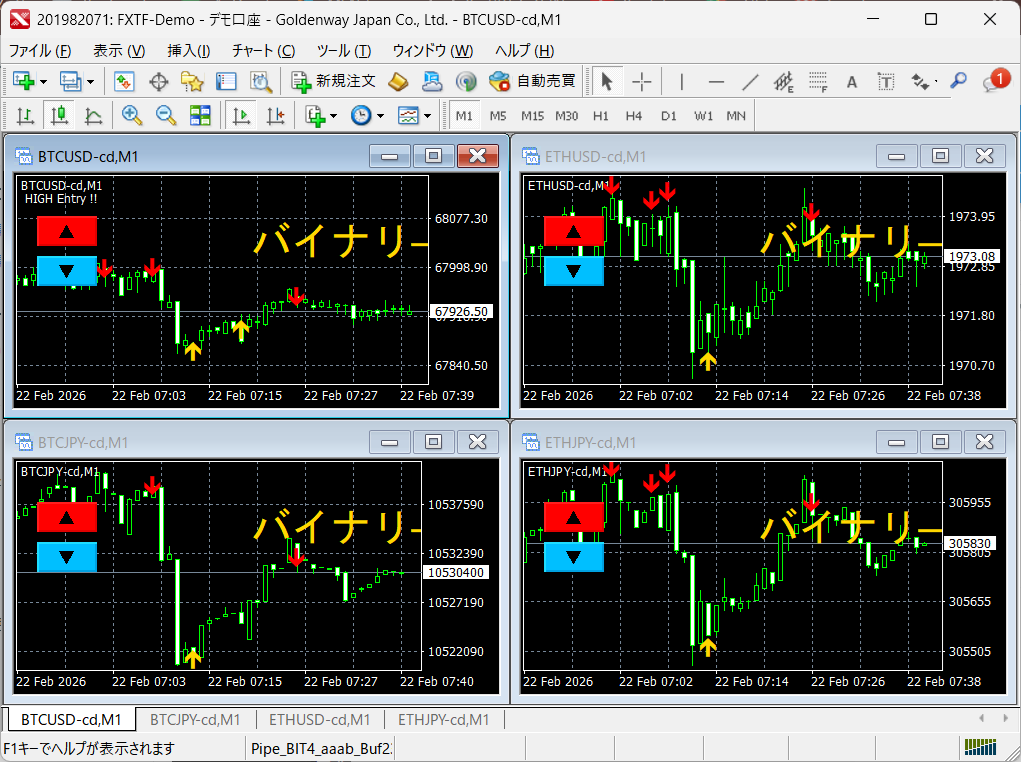Expand the profiles dropdown arrow
1021x762 pixels.
(x=91, y=82)
